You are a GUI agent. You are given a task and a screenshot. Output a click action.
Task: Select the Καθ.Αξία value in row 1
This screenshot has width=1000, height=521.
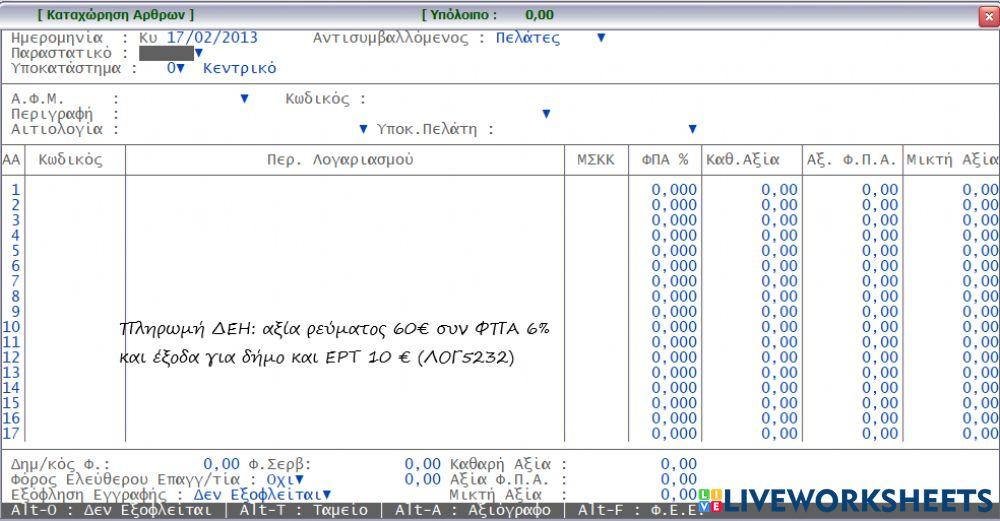752,189
